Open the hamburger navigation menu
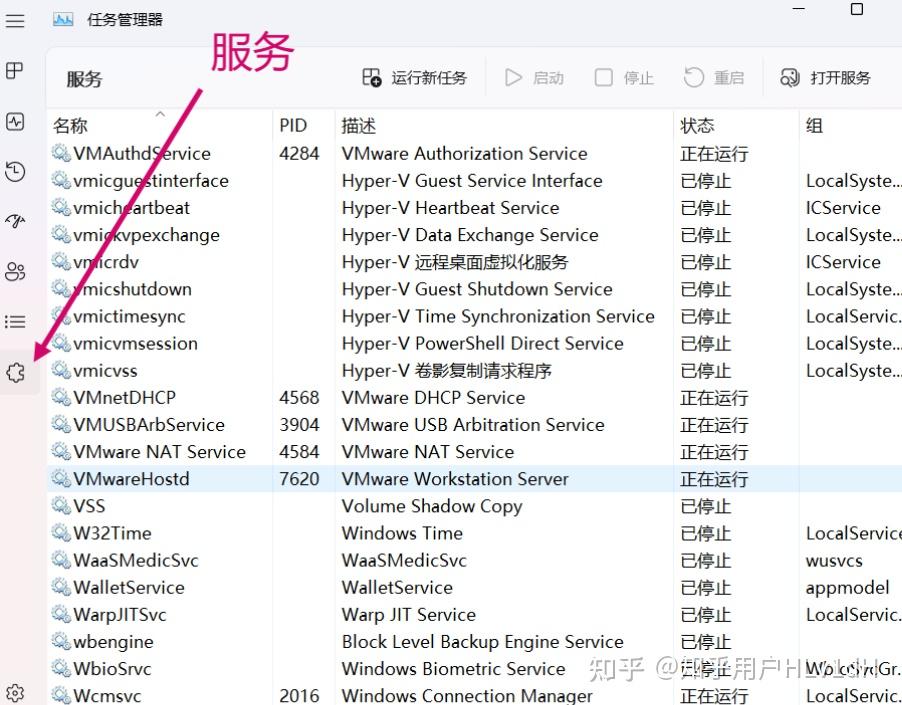Screen dimensions: 902x705 pyautogui.click(x=16, y=21)
